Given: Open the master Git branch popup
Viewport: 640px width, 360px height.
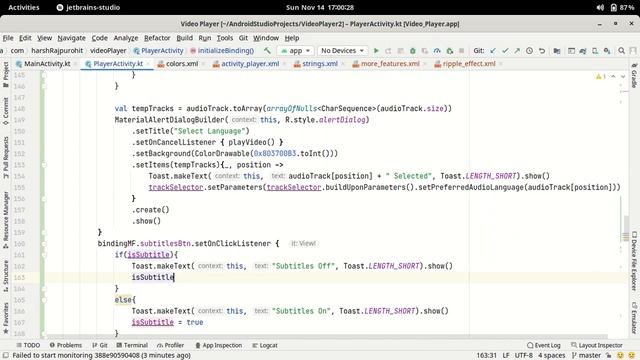Looking at the screenshot, I should pyautogui.click(x=586, y=356).
